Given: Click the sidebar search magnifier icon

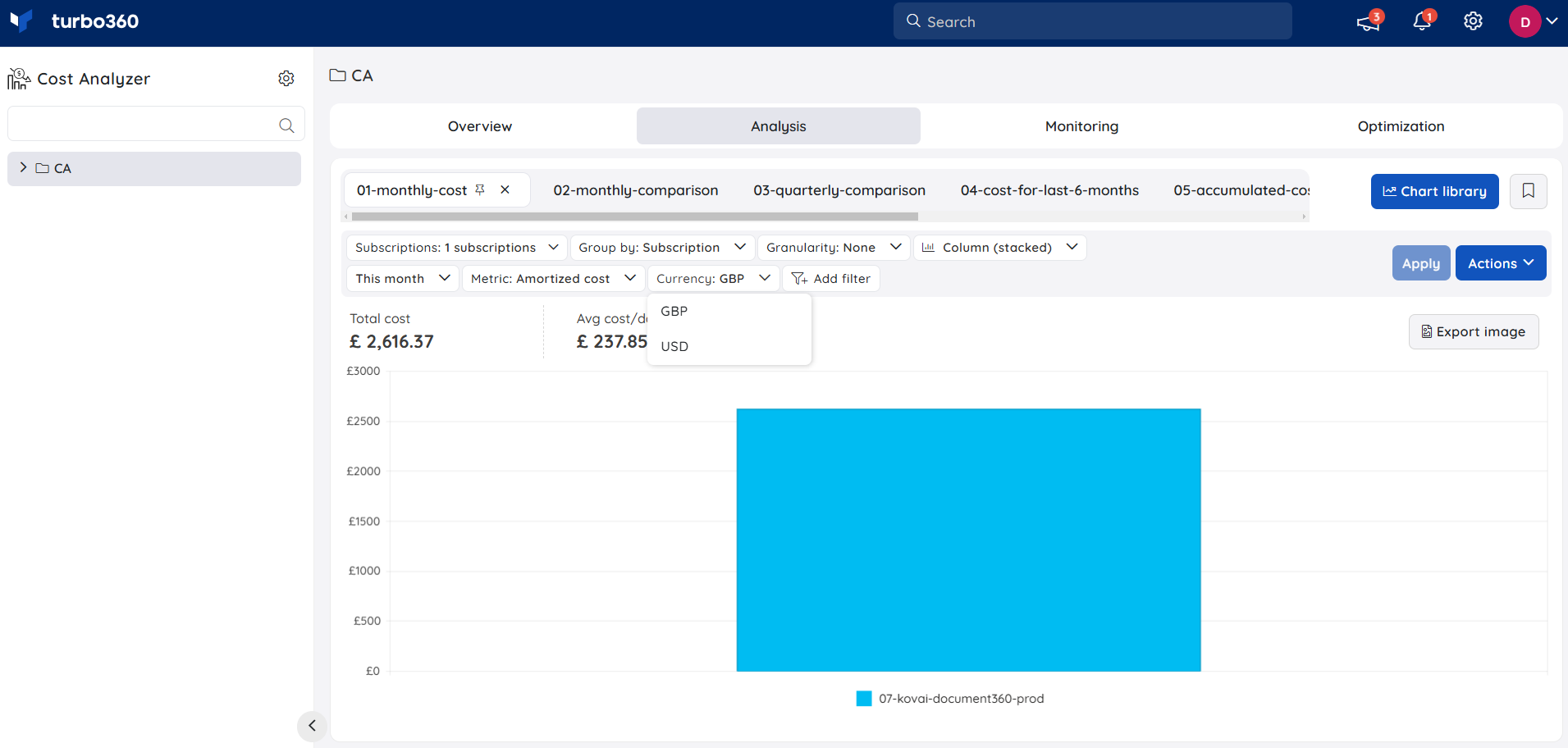Looking at the screenshot, I should tap(286, 125).
